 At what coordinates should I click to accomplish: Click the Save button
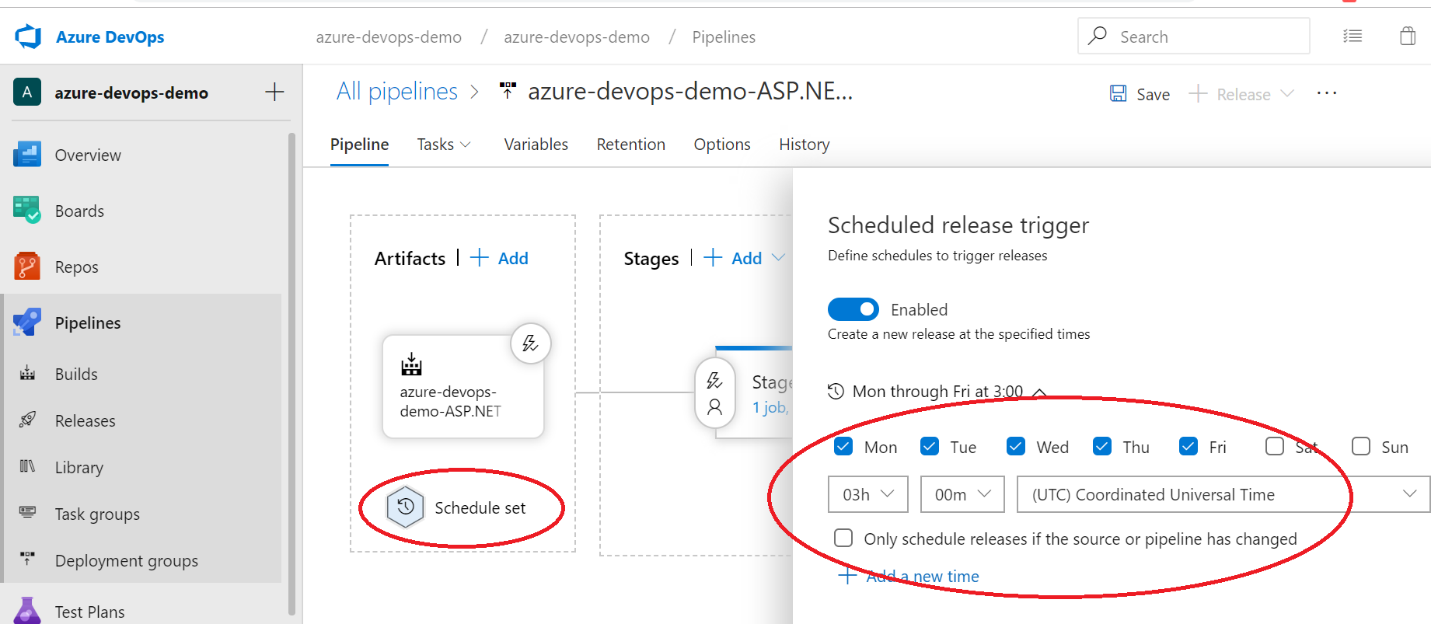tap(1140, 94)
